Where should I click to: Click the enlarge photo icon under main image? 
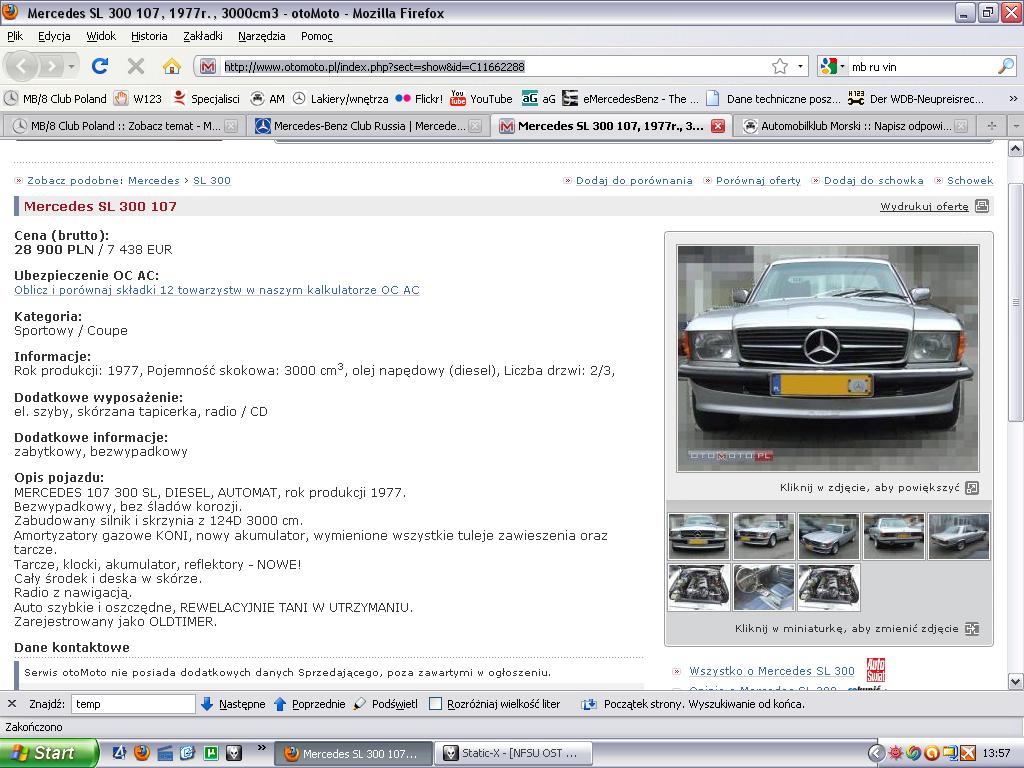[972, 488]
